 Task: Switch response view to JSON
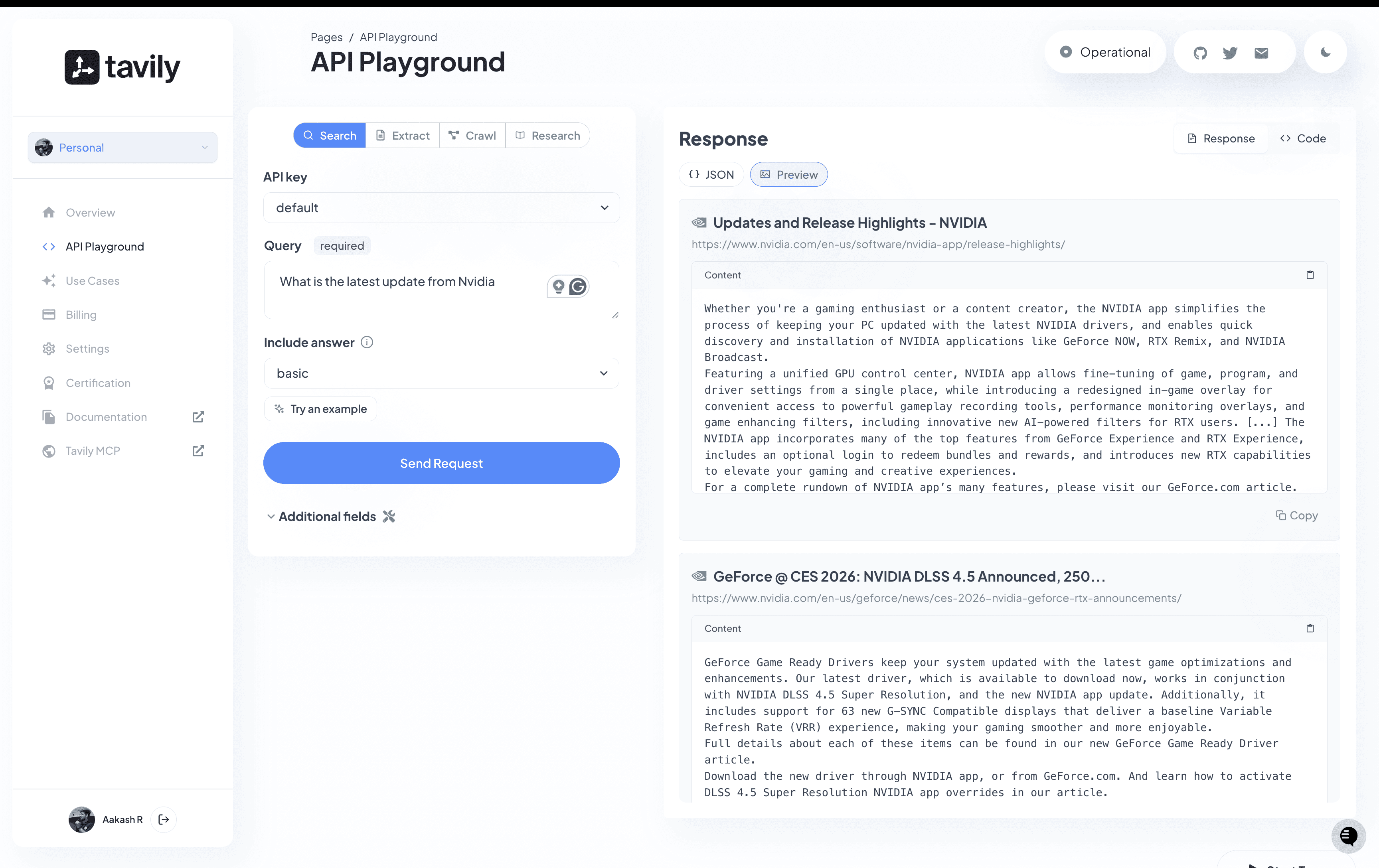click(711, 175)
